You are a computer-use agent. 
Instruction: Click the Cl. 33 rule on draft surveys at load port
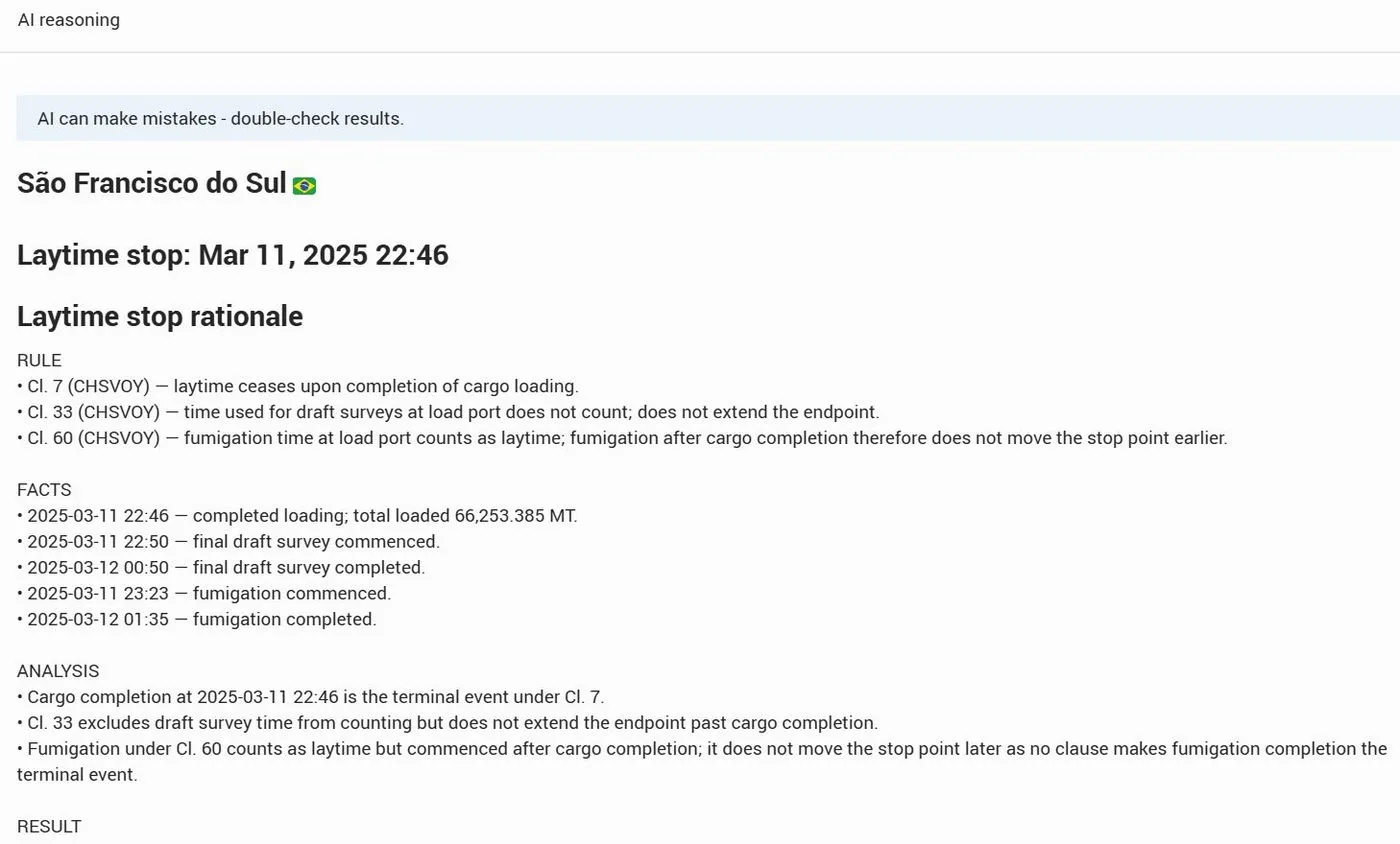tap(448, 412)
